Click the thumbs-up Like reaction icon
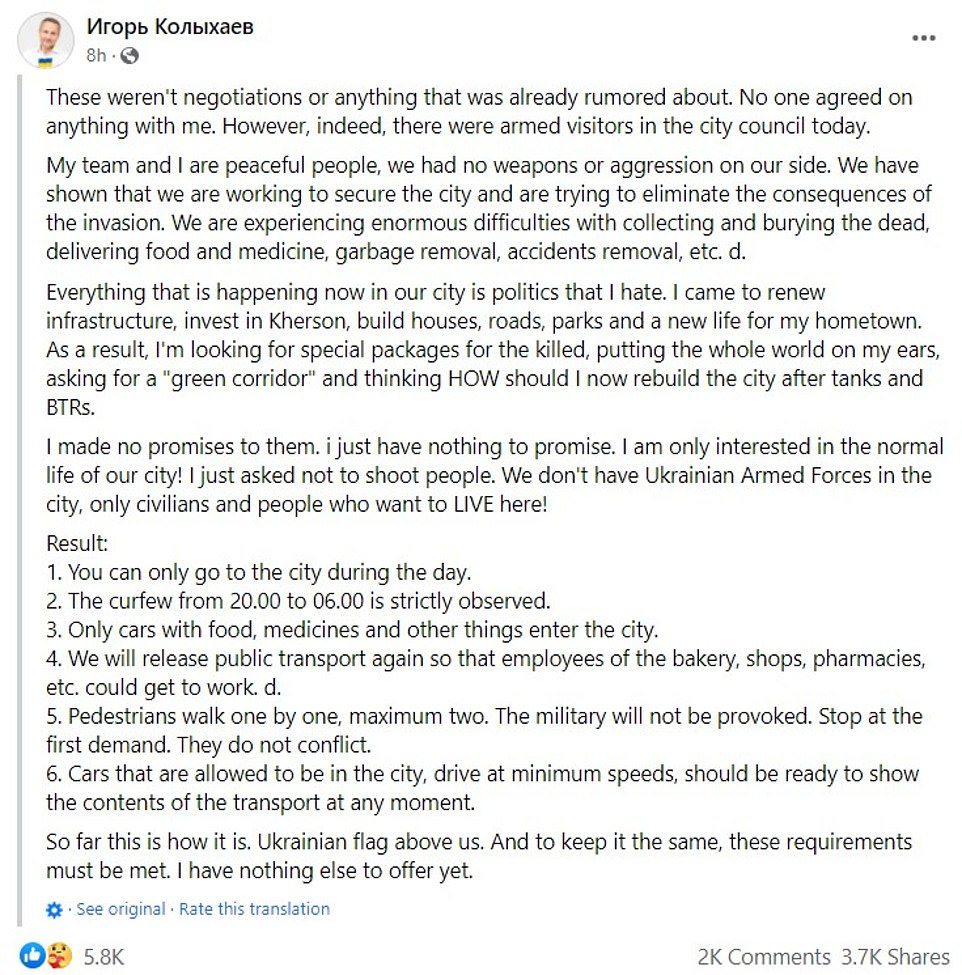962x975 pixels. (x=33, y=956)
